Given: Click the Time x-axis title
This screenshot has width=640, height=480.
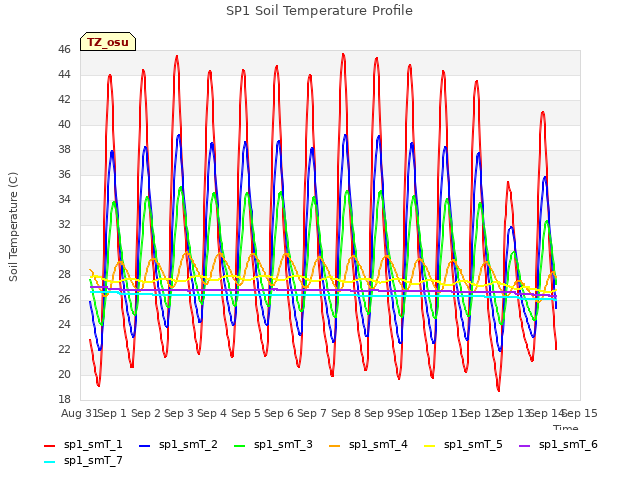Looking at the screenshot, I should (566, 427).
